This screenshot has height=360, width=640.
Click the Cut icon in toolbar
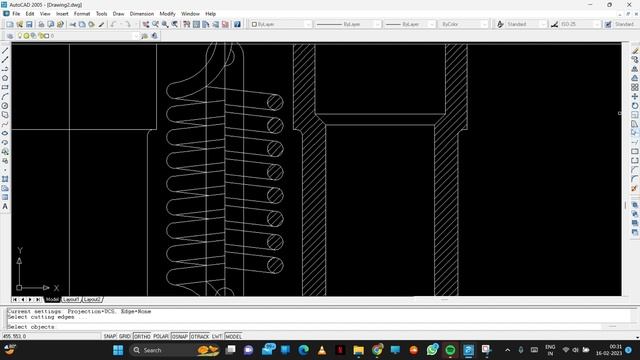[x=73, y=24]
